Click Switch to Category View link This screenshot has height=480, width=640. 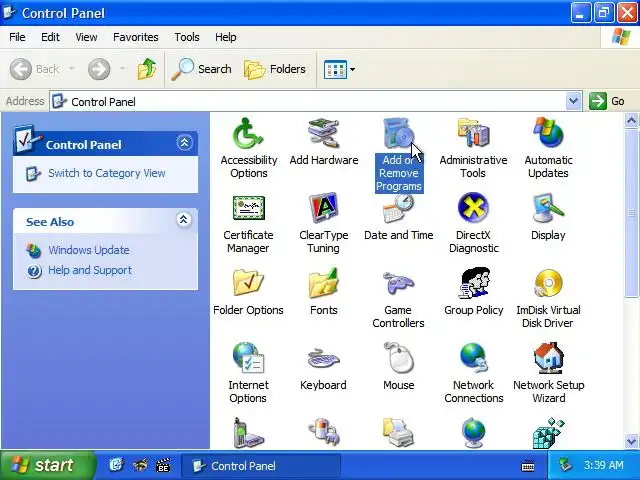click(107, 173)
